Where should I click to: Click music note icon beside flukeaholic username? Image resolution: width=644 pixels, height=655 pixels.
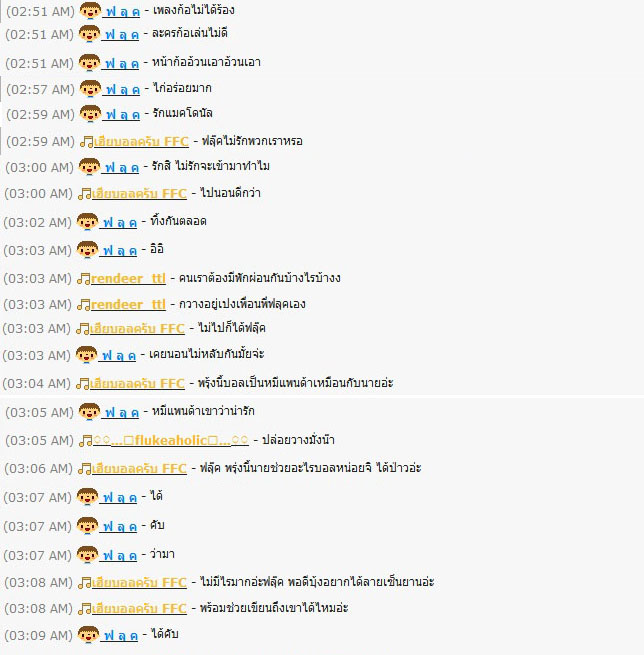coord(86,441)
